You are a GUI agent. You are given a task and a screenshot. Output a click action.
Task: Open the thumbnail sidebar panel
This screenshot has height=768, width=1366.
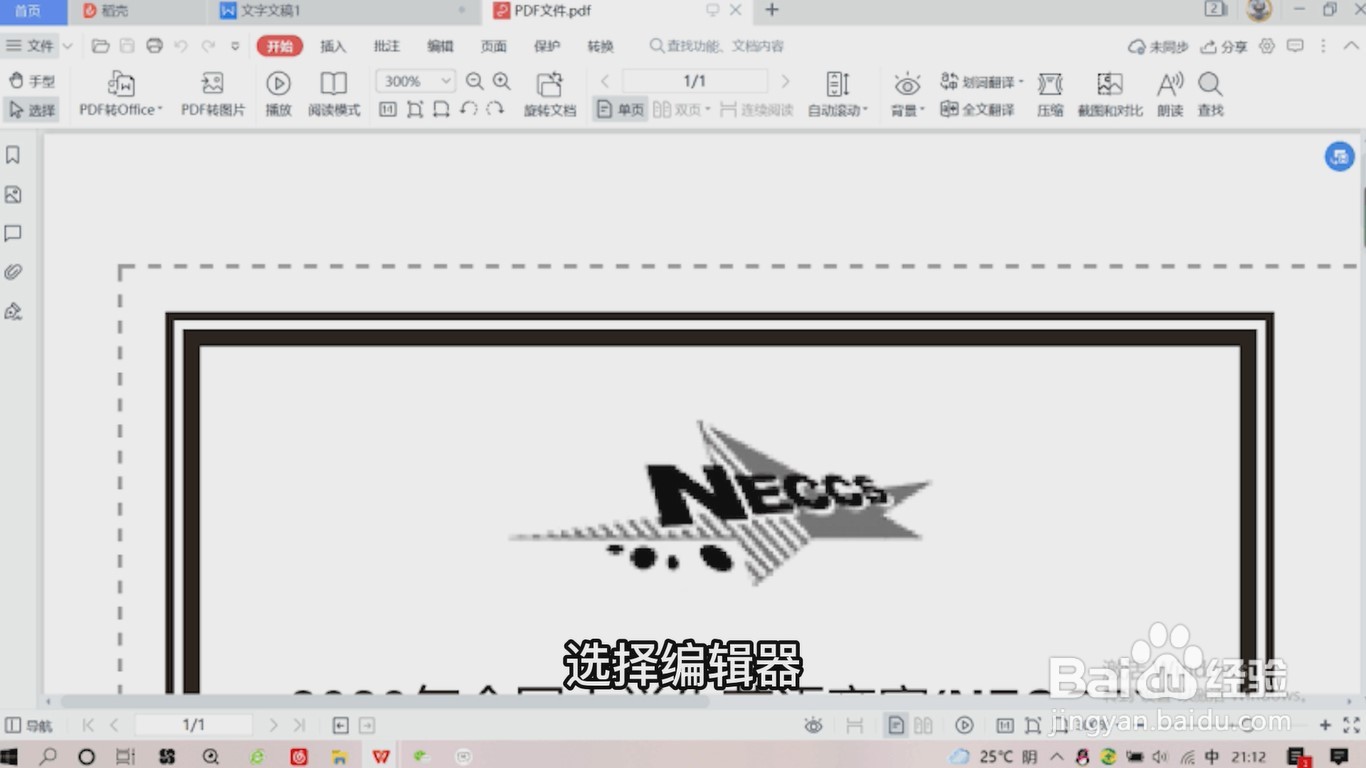(x=13, y=194)
